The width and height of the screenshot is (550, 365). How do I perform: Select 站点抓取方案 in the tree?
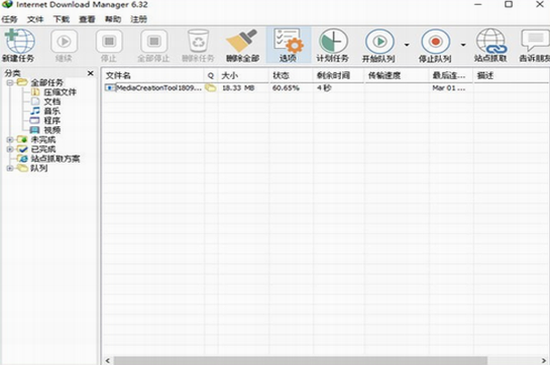[55, 159]
